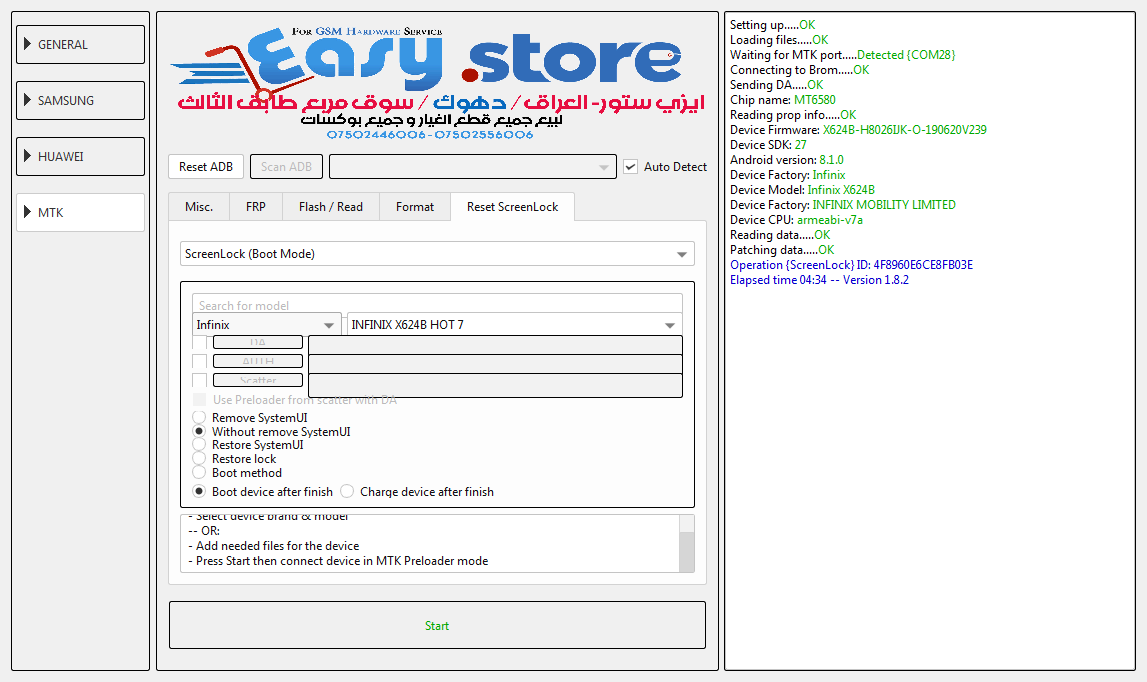Select Without remove SystemUI option

click(199, 431)
